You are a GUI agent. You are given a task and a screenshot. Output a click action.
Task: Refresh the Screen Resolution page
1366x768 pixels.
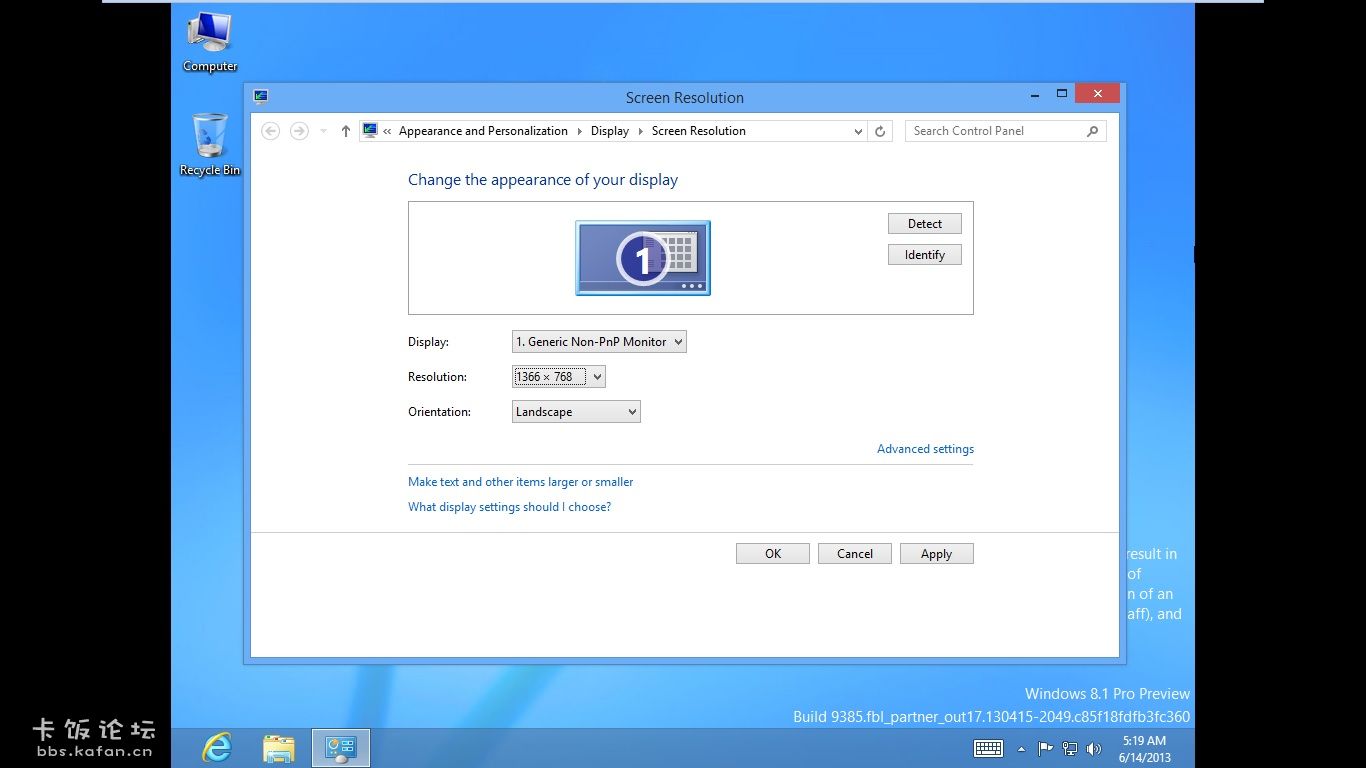(880, 131)
